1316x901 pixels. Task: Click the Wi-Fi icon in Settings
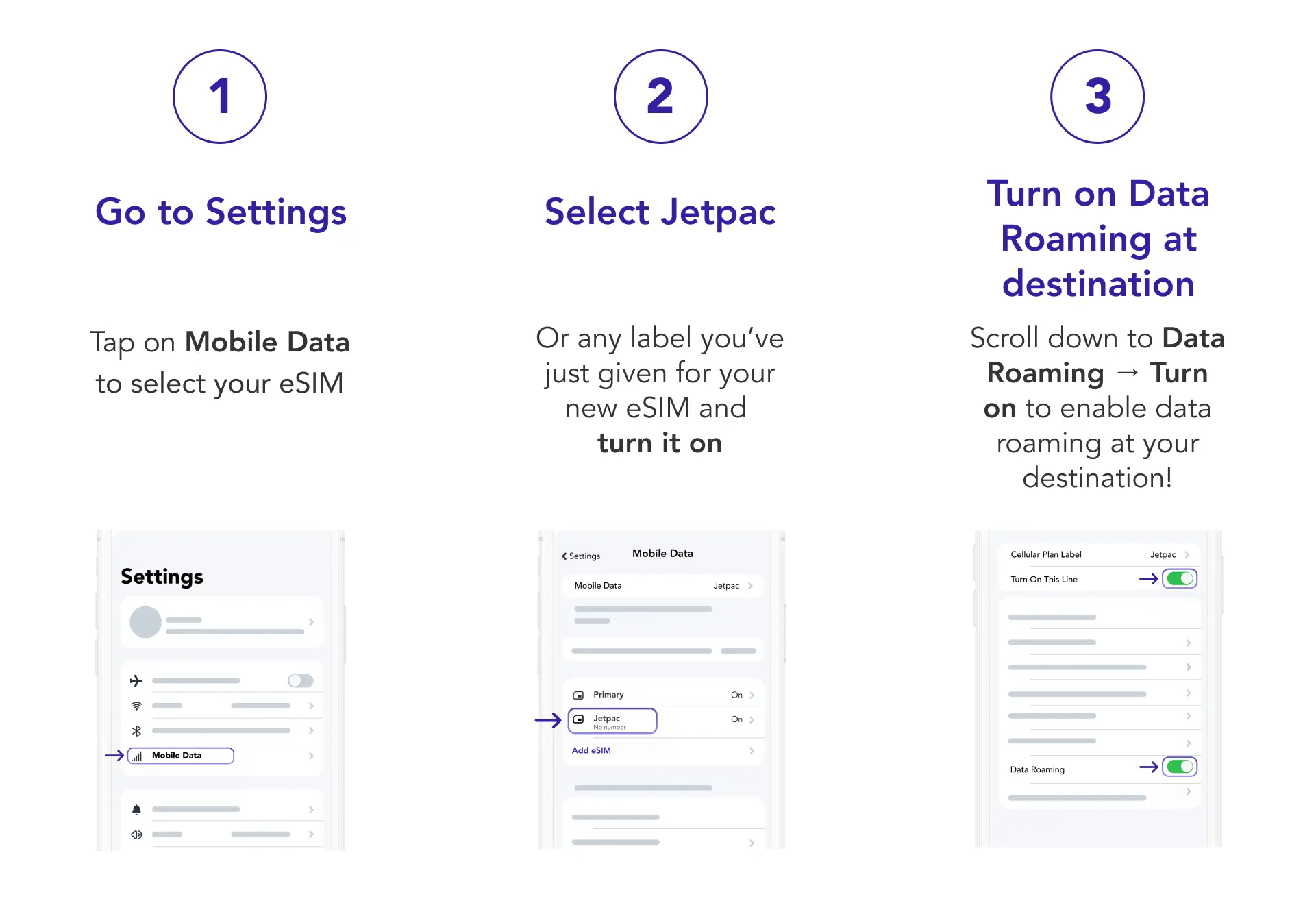point(136,706)
